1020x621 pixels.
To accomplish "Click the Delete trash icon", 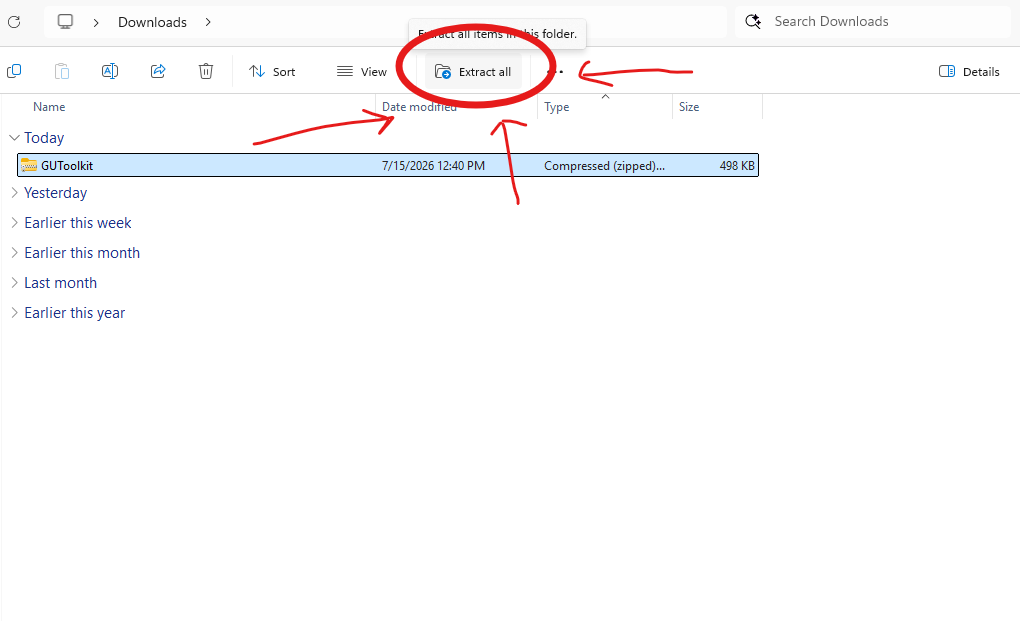I will pos(206,71).
